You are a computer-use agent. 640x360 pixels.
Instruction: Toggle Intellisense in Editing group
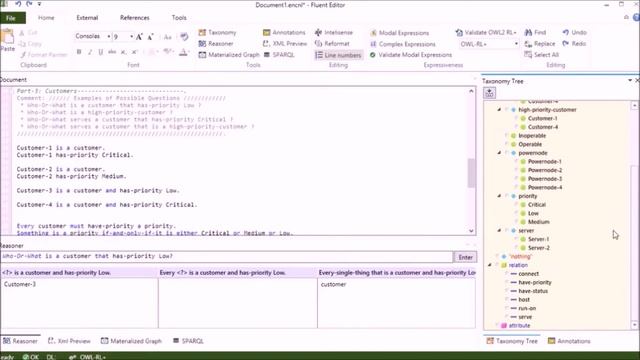tap(333, 32)
